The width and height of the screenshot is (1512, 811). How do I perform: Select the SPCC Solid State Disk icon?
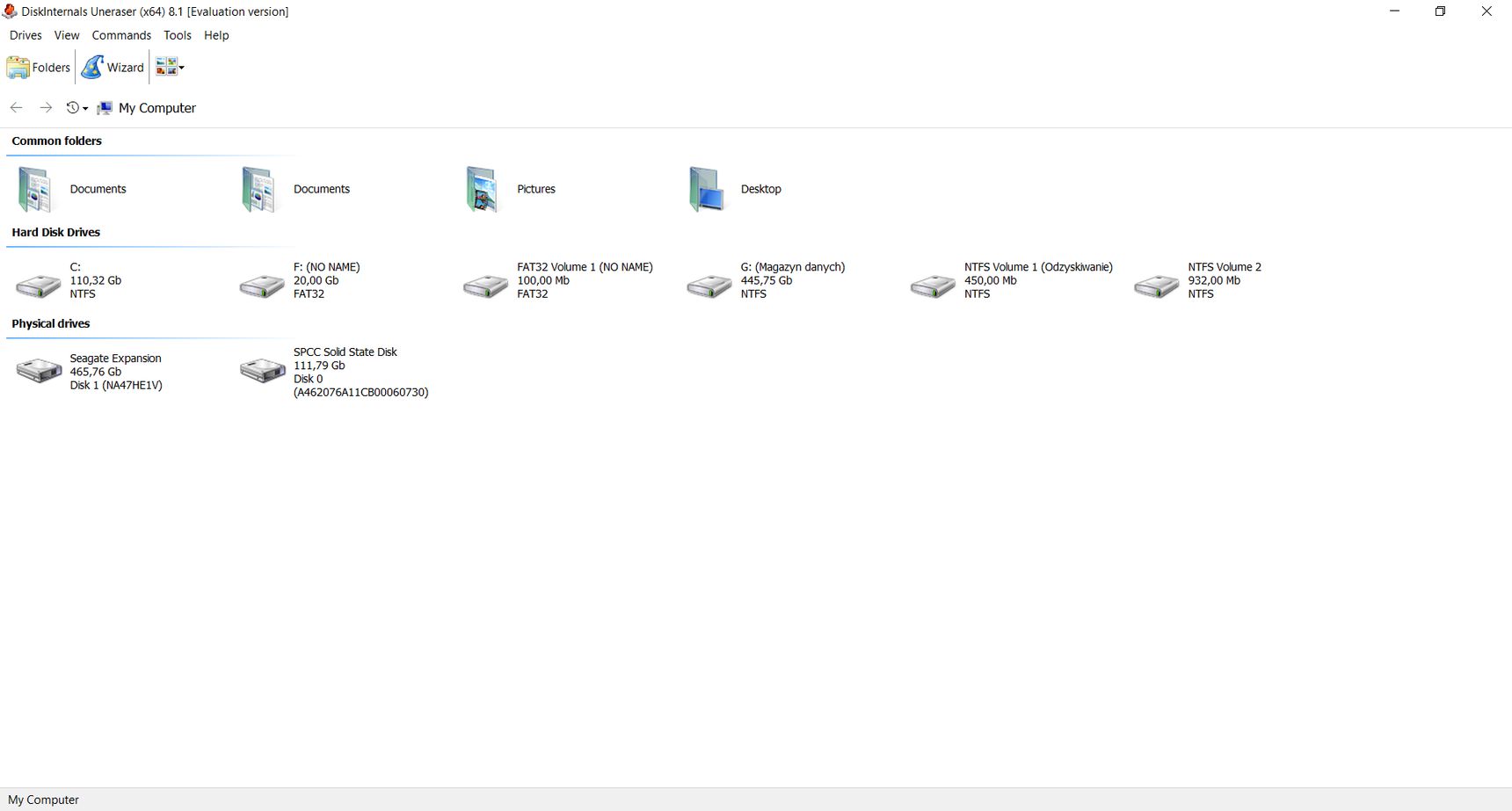(262, 370)
